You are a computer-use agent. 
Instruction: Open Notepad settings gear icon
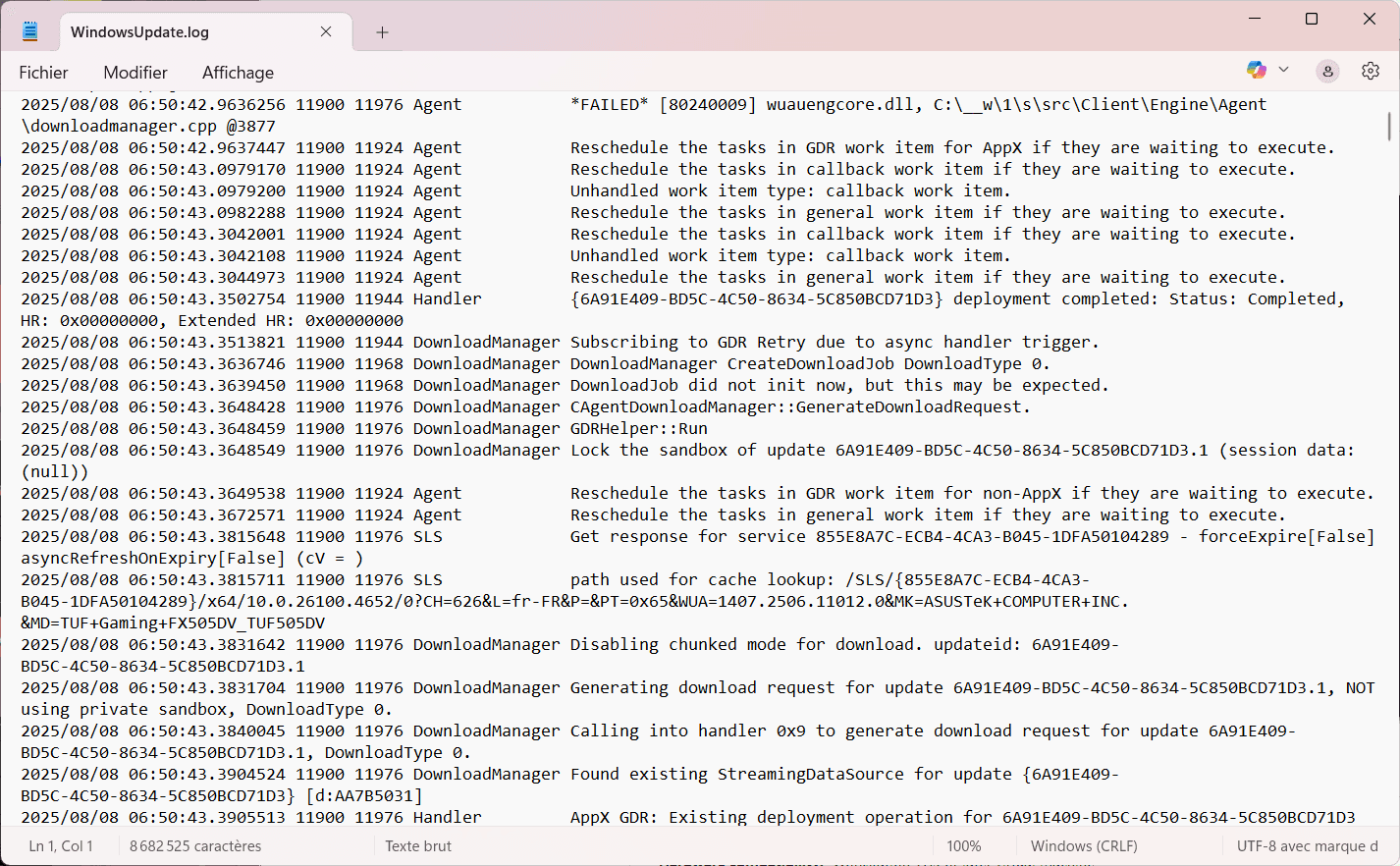tap(1371, 71)
